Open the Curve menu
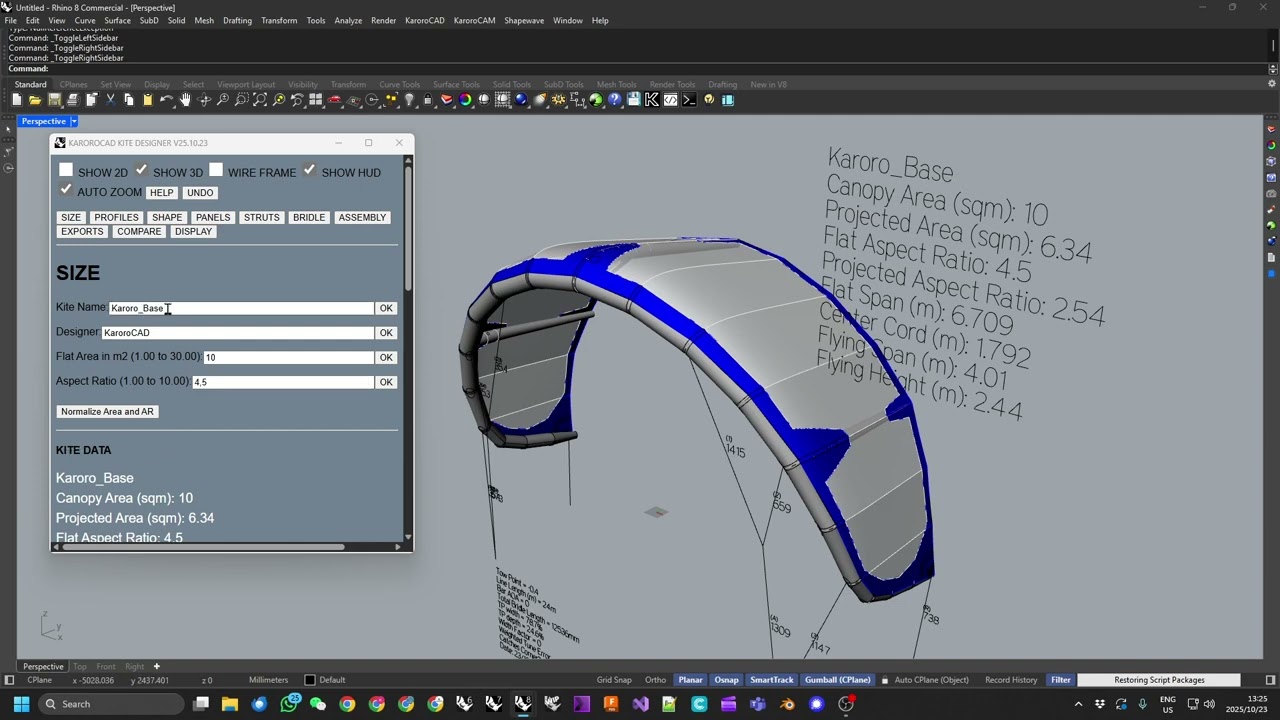1280x720 pixels. (85, 20)
